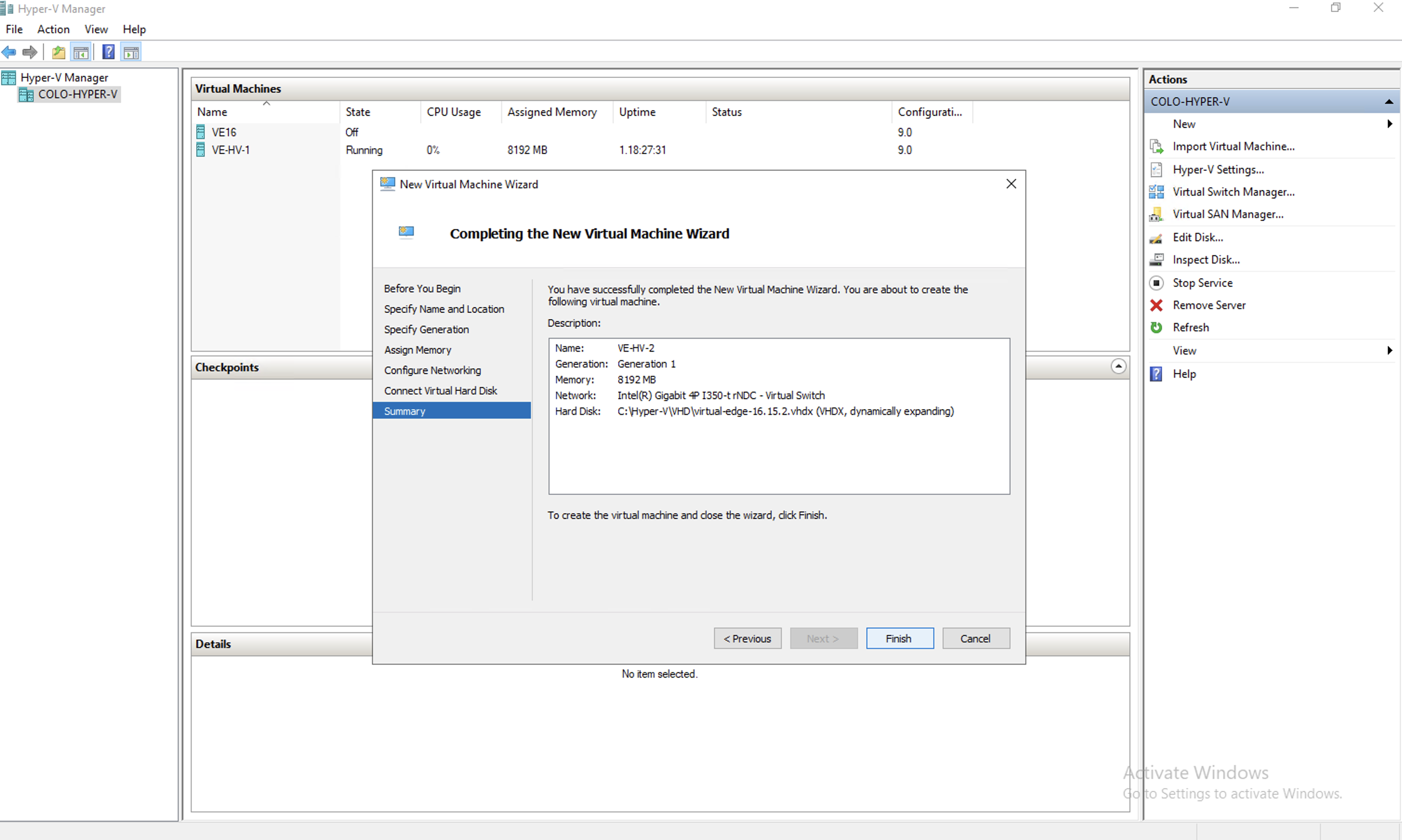Open the File menu
This screenshot has height=840, width=1402.
pos(14,29)
